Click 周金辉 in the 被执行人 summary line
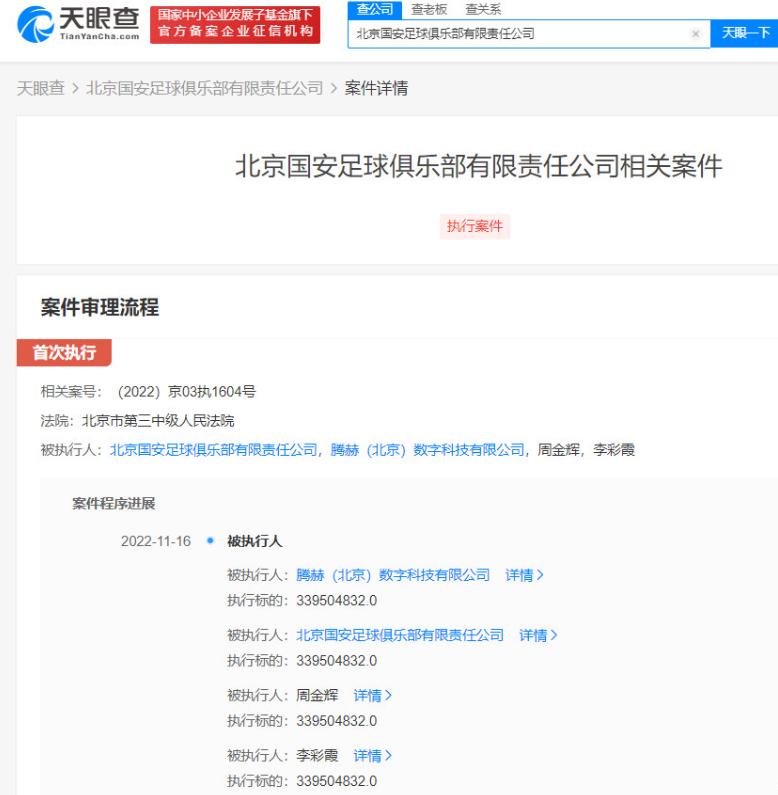 point(558,450)
